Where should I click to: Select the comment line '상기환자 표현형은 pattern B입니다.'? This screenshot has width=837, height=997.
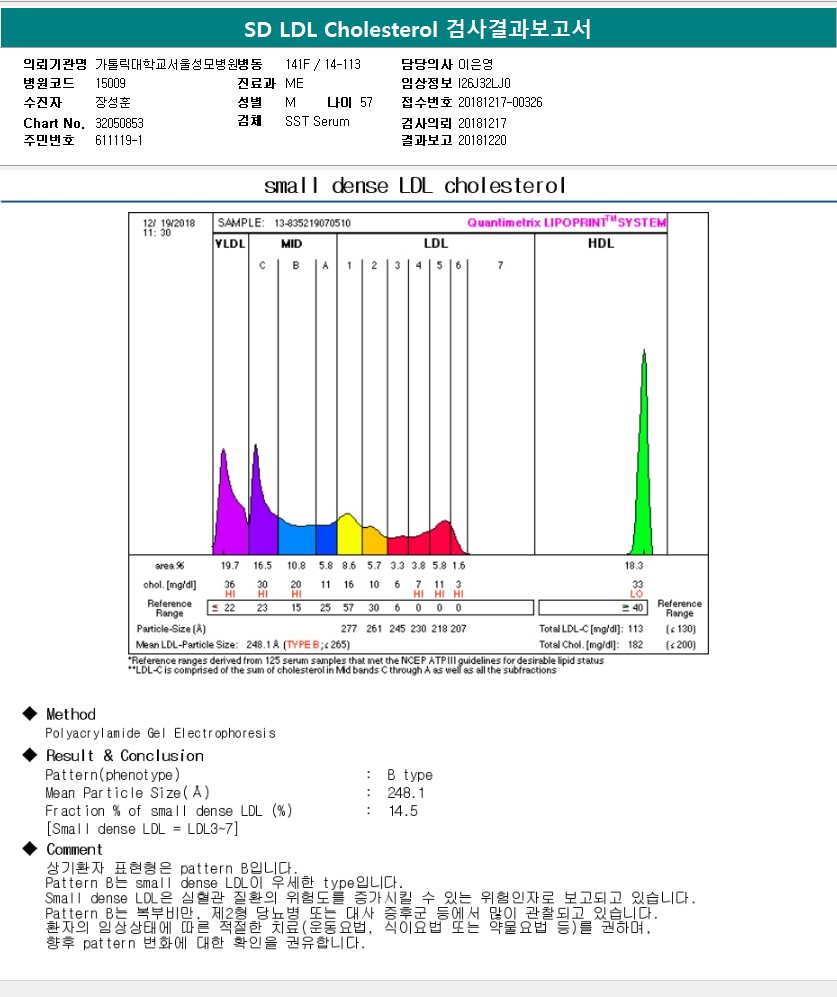click(171, 869)
